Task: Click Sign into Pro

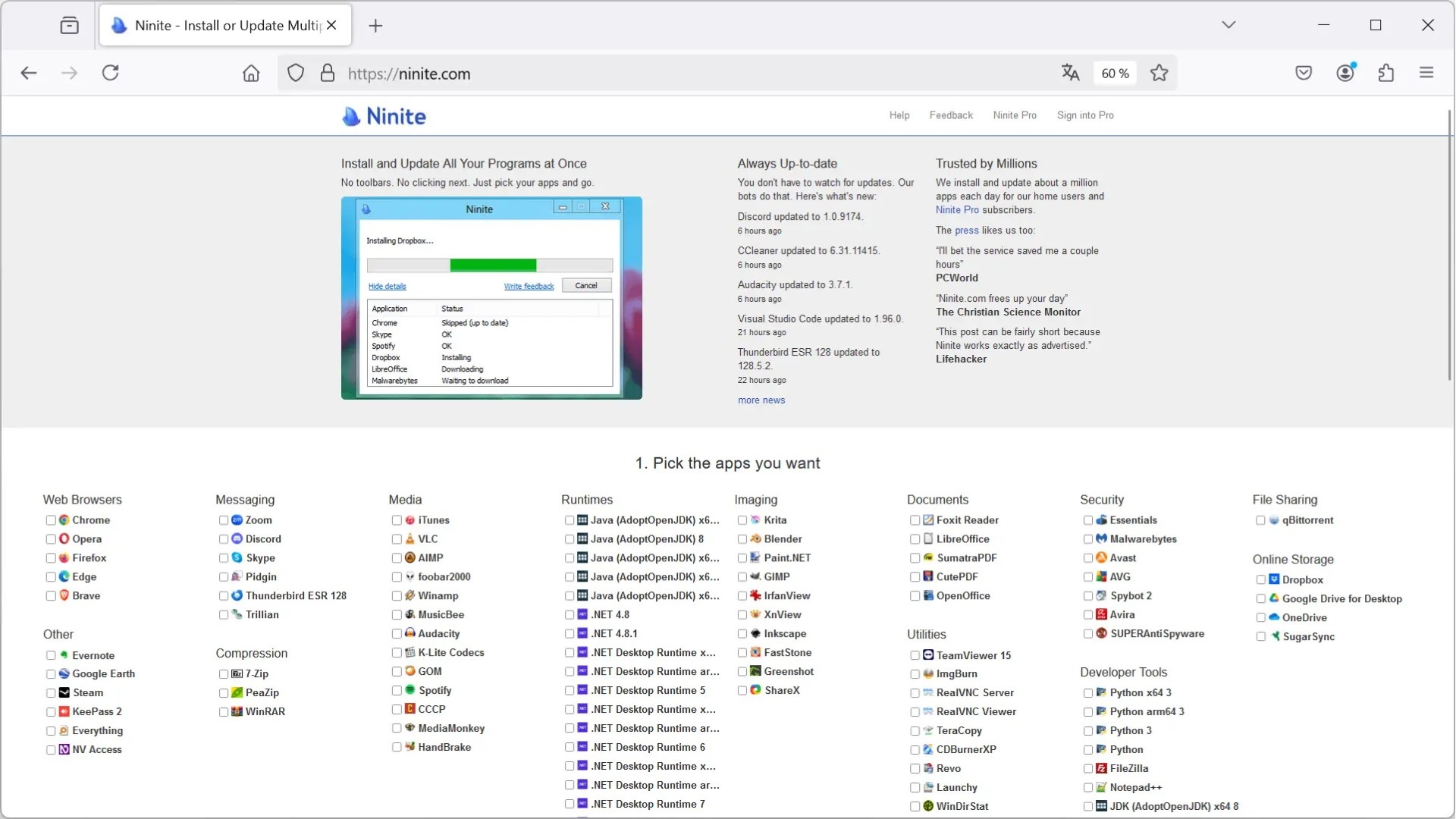Action: tap(1085, 115)
